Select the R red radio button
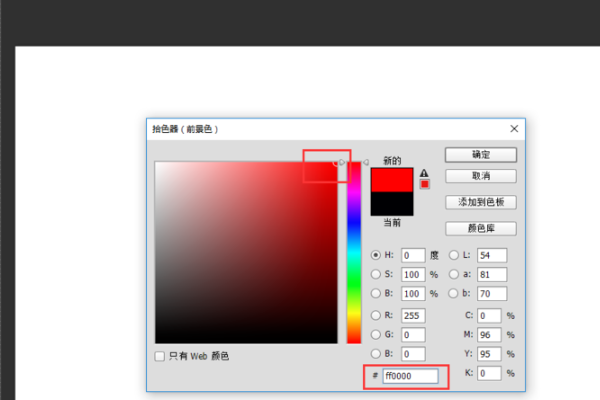This screenshot has height=400, width=600. coord(376,315)
